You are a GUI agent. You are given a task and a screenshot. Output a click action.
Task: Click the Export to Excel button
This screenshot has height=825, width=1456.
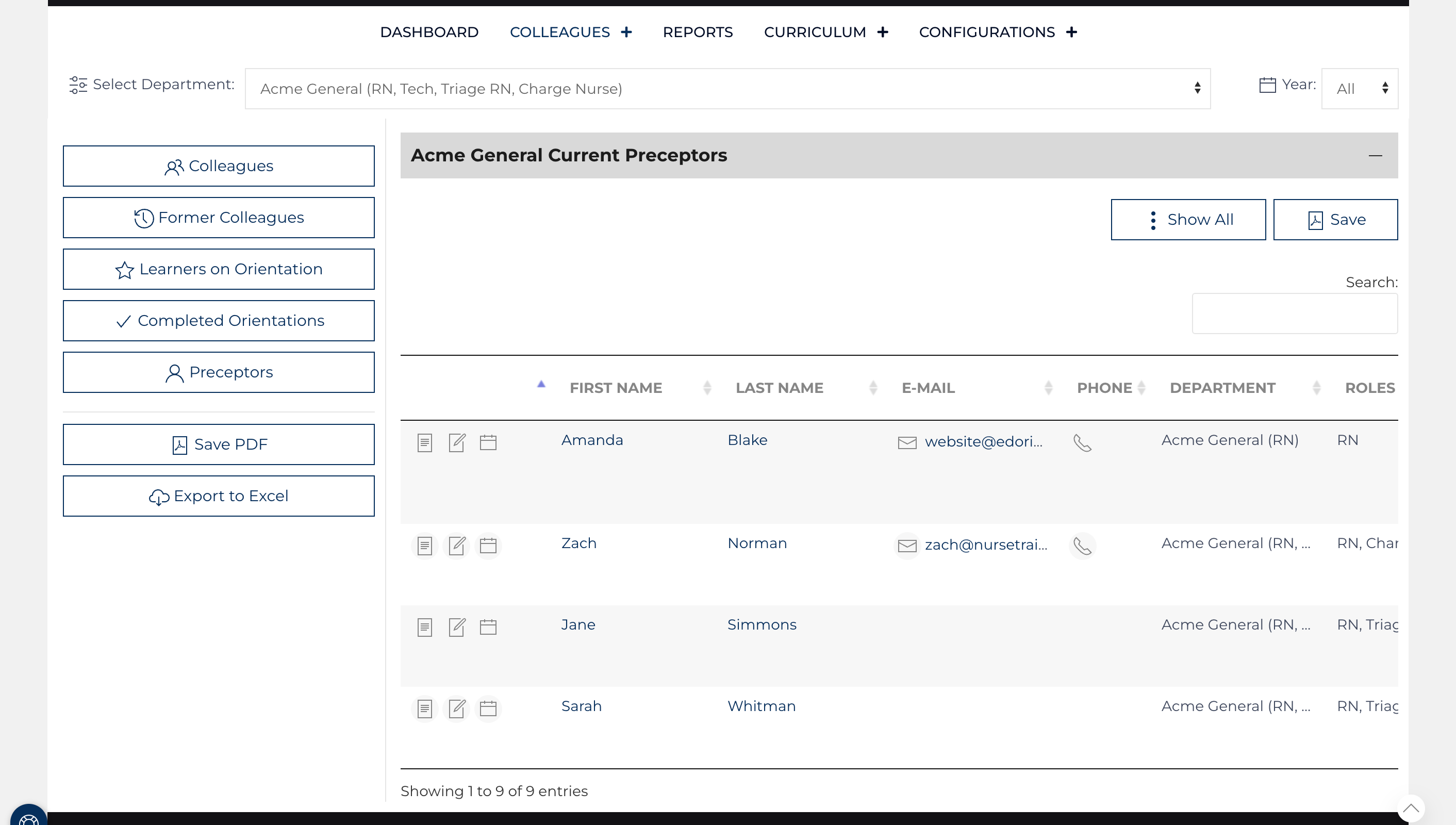click(219, 497)
